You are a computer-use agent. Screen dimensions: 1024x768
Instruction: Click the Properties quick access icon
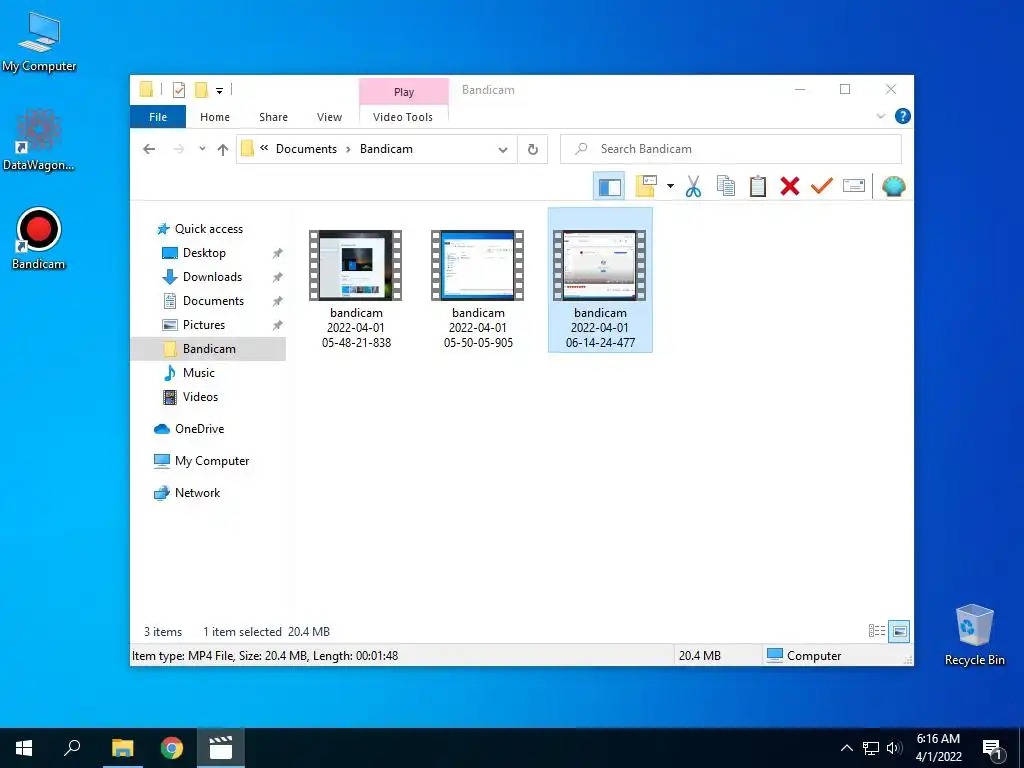coord(178,90)
